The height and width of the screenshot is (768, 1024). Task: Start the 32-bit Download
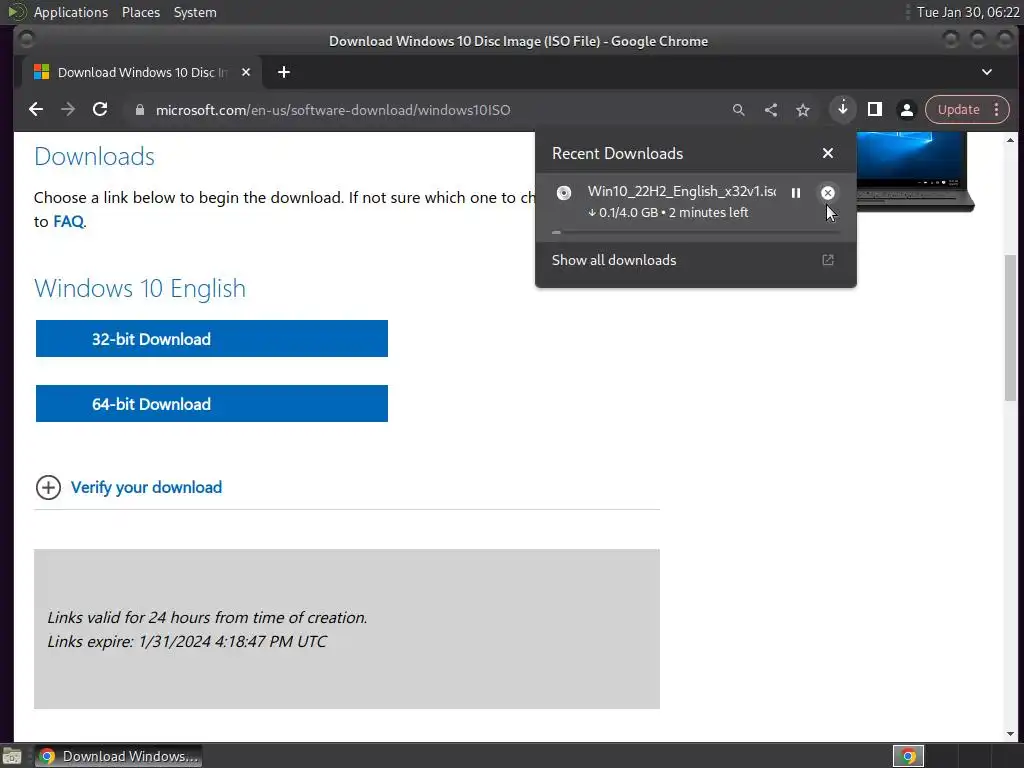(212, 338)
